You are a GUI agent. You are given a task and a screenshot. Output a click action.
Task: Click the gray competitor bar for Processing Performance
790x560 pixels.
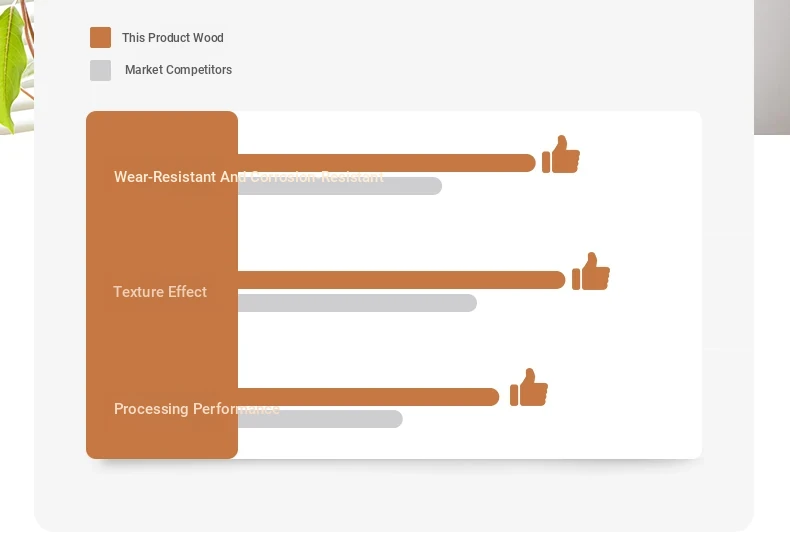(x=320, y=419)
